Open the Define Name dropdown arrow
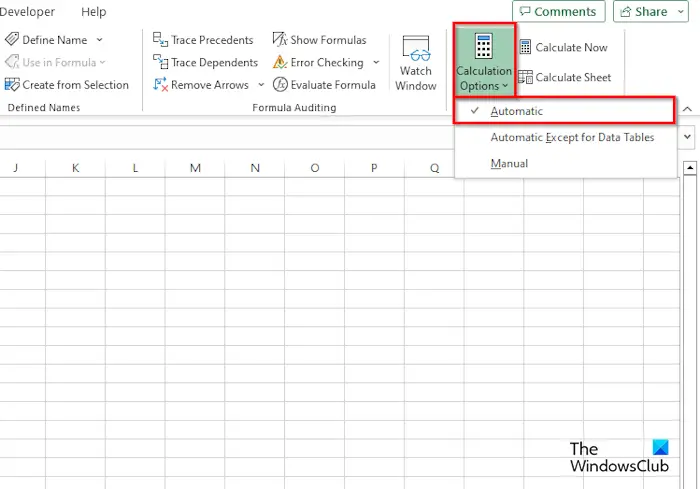This screenshot has height=489, width=700. coord(100,40)
